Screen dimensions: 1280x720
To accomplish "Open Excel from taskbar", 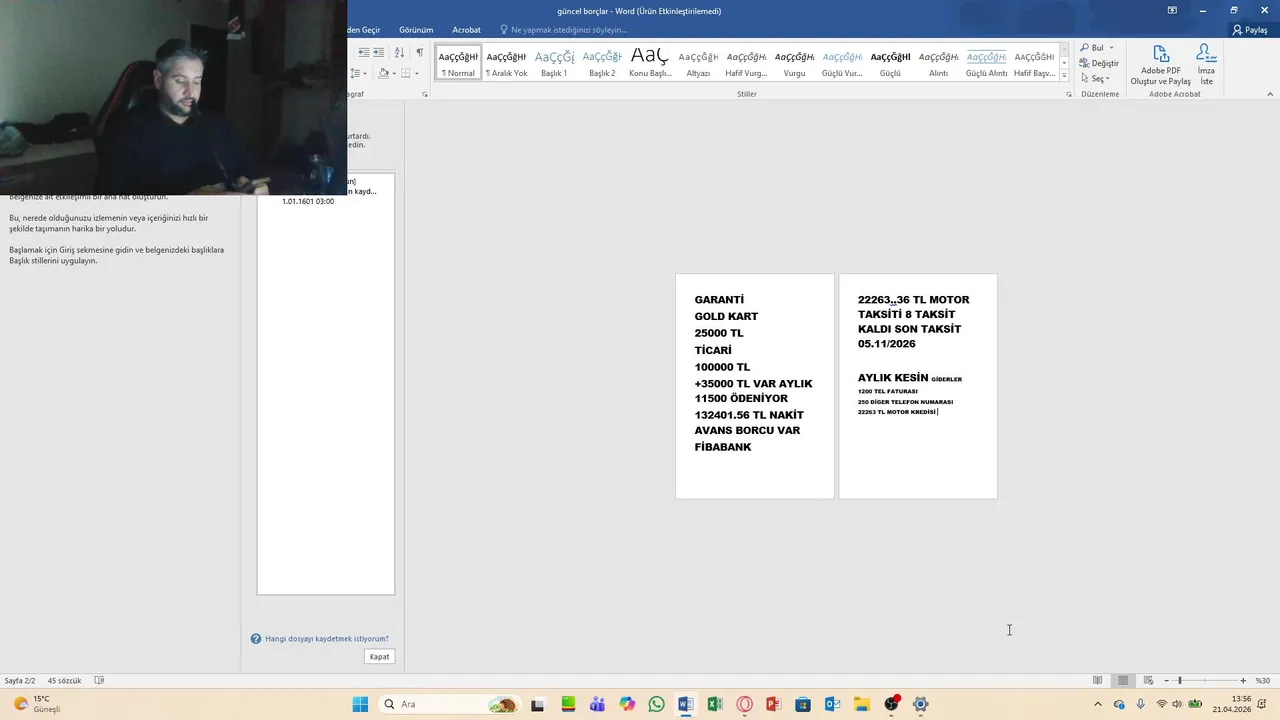I will [x=715, y=704].
